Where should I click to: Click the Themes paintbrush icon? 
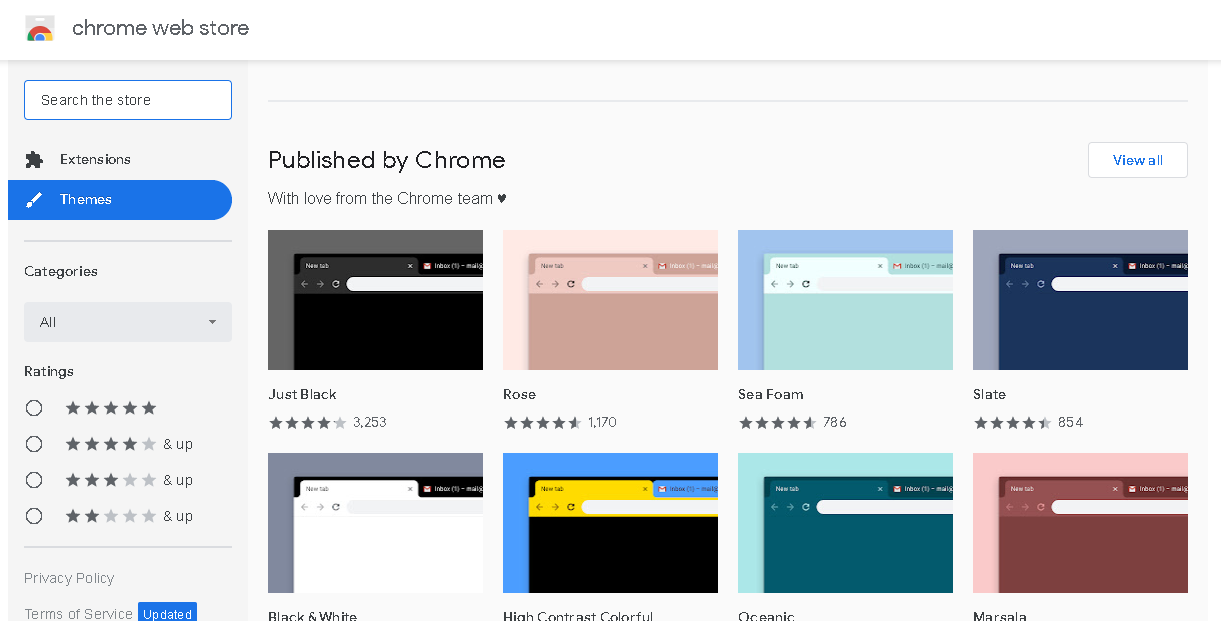(34, 200)
